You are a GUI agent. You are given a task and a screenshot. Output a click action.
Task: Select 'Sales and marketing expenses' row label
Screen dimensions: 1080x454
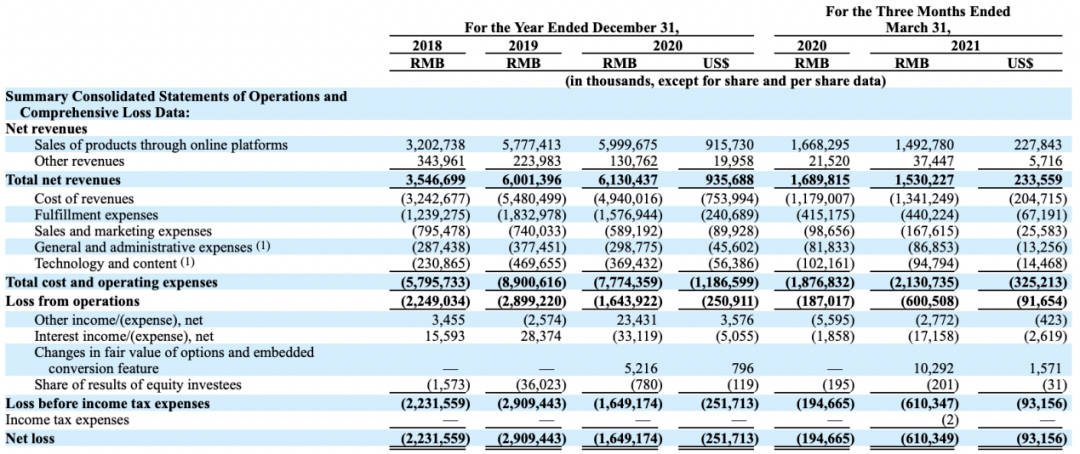tap(123, 231)
